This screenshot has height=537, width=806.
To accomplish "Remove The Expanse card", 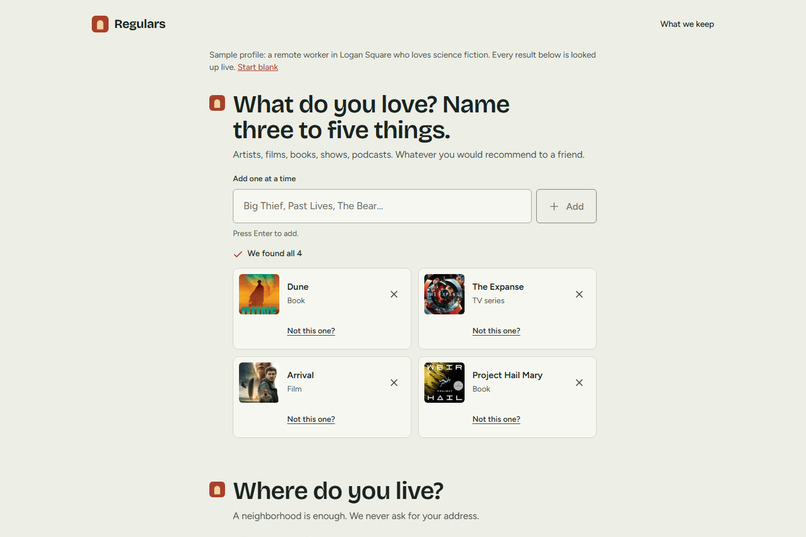I will click(579, 294).
